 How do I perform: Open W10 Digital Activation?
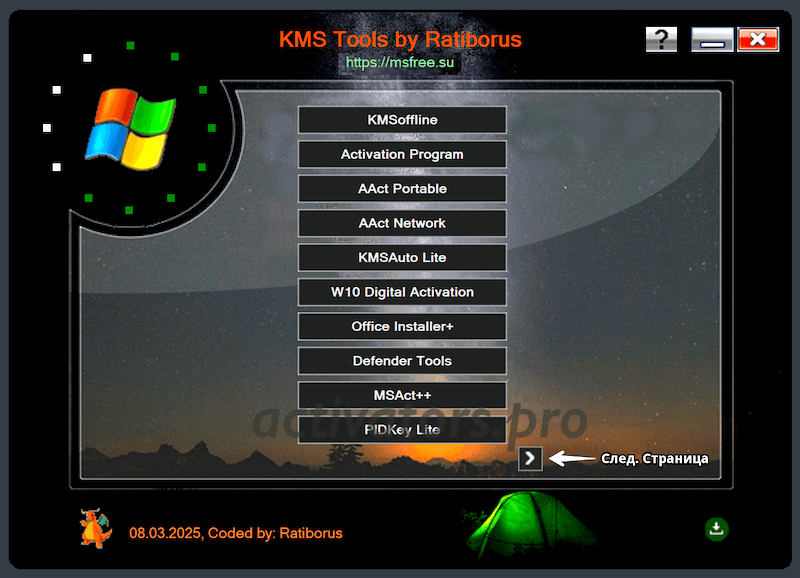tap(401, 292)
